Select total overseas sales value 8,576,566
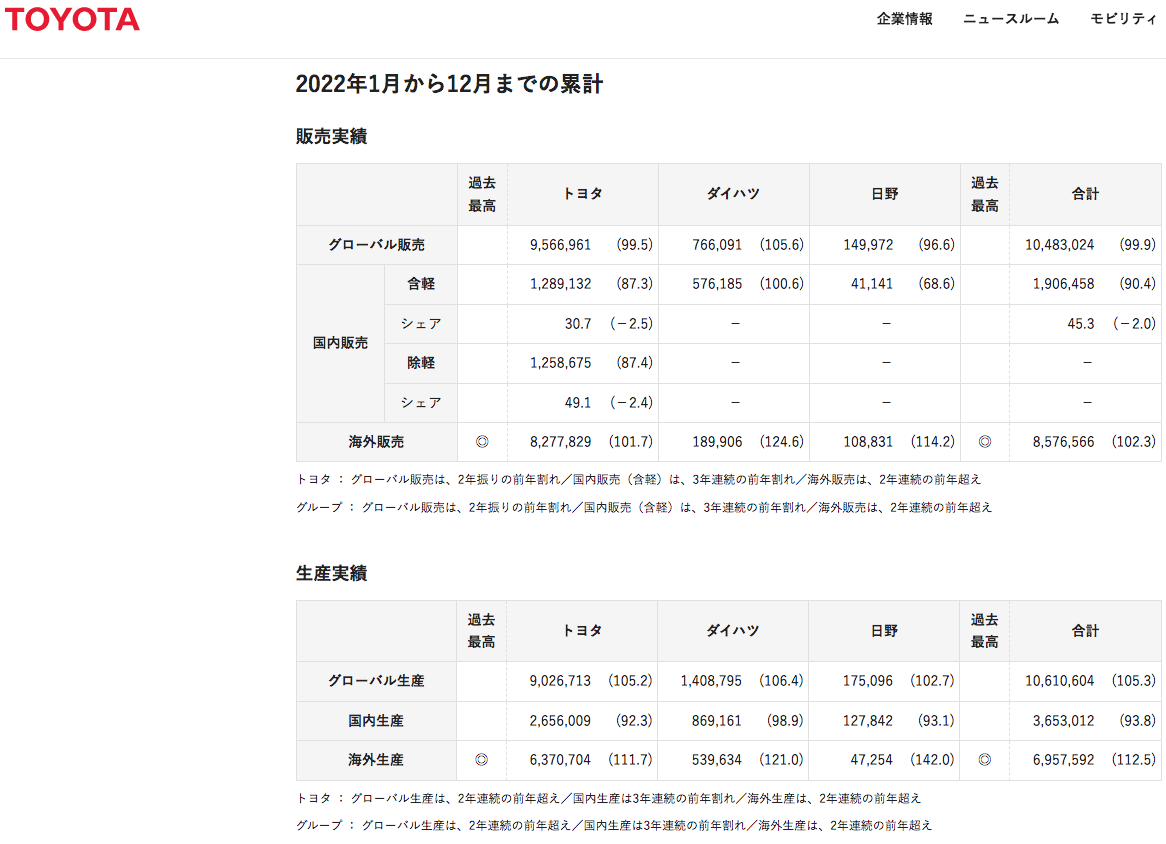Screen dimensions: 1166x844 coord(1063,442)
